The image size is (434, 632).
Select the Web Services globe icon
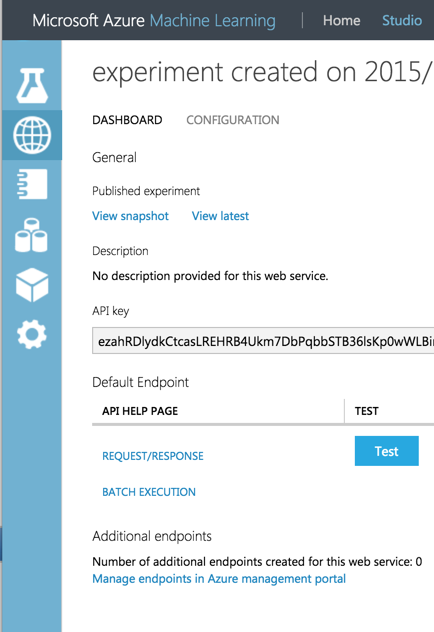[32, 135]
